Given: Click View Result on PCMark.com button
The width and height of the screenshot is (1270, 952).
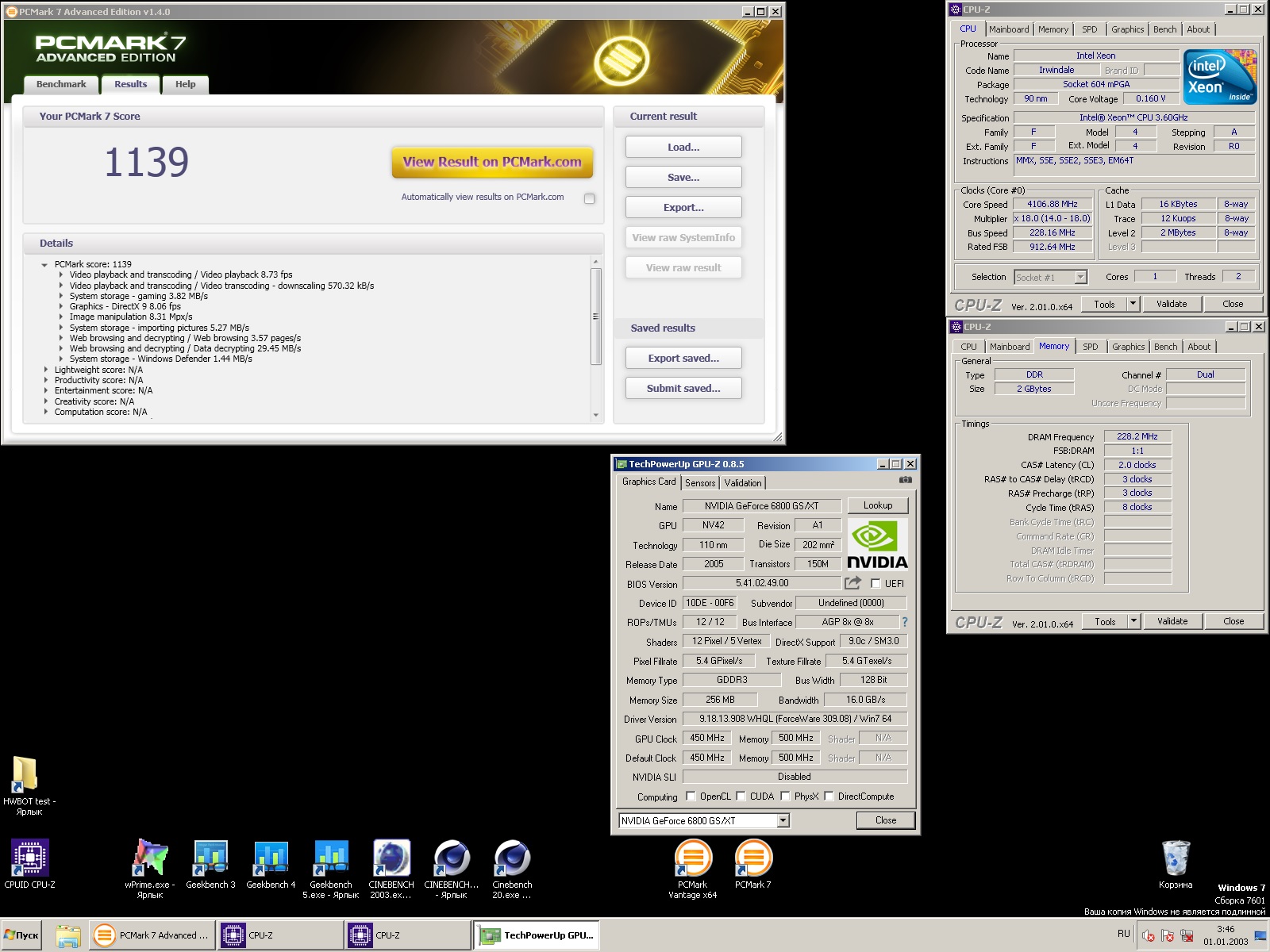Looking at the screenshot, I should (492, 162).
